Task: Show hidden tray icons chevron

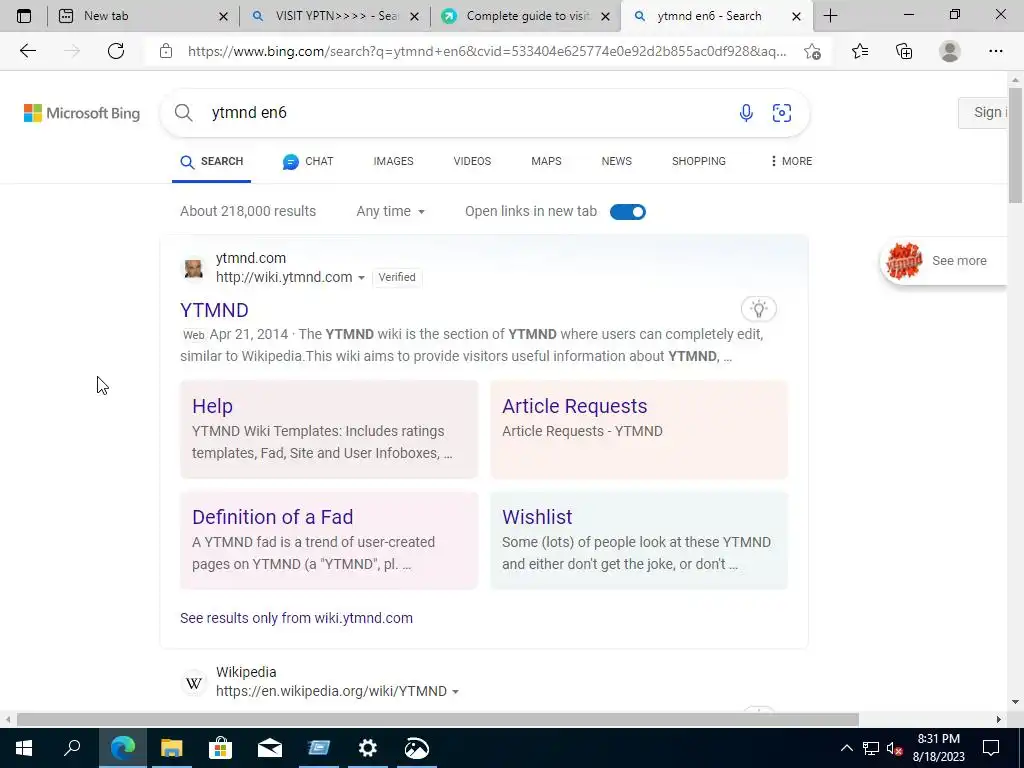Action: point(846,748)
